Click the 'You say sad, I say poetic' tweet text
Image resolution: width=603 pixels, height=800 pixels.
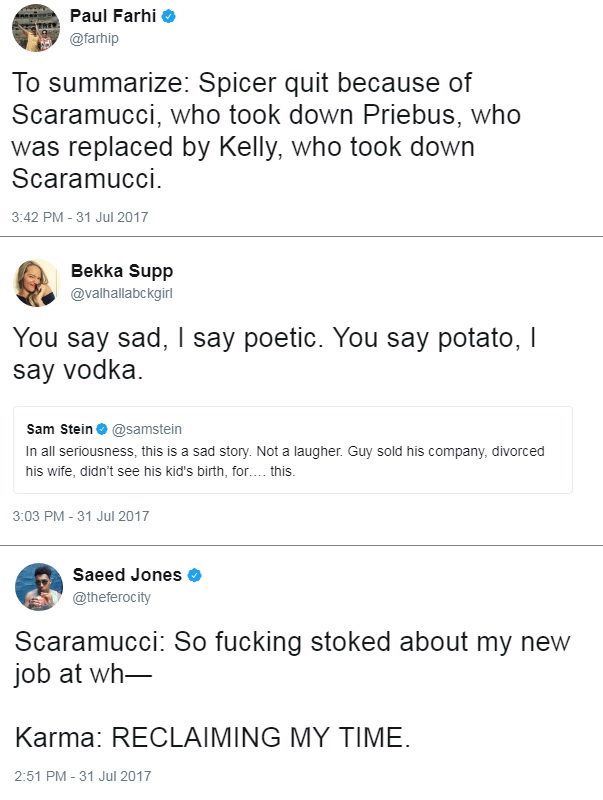pyautogui.click(x=275, y=354)
